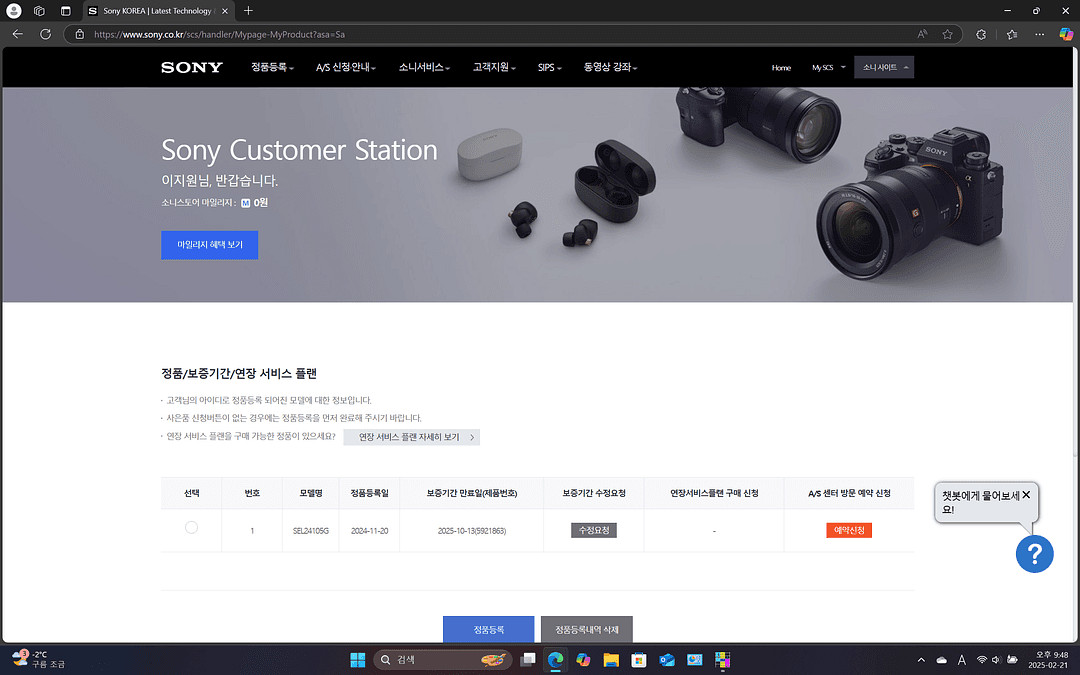Open Microsoft Store from the taskbar
This screenshot has width=1080, height=675.
(638, 660)
